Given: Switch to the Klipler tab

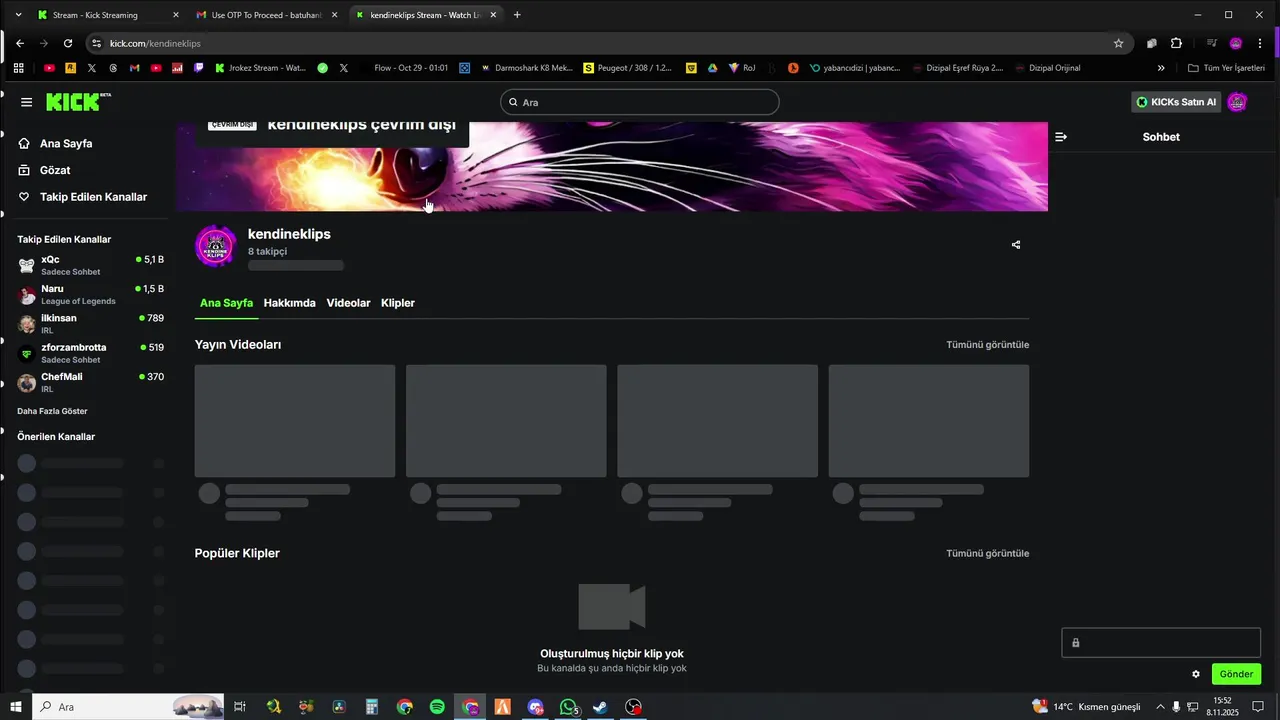Looking at the screenshot, I should pyautogui.click(x=398, y=303).
